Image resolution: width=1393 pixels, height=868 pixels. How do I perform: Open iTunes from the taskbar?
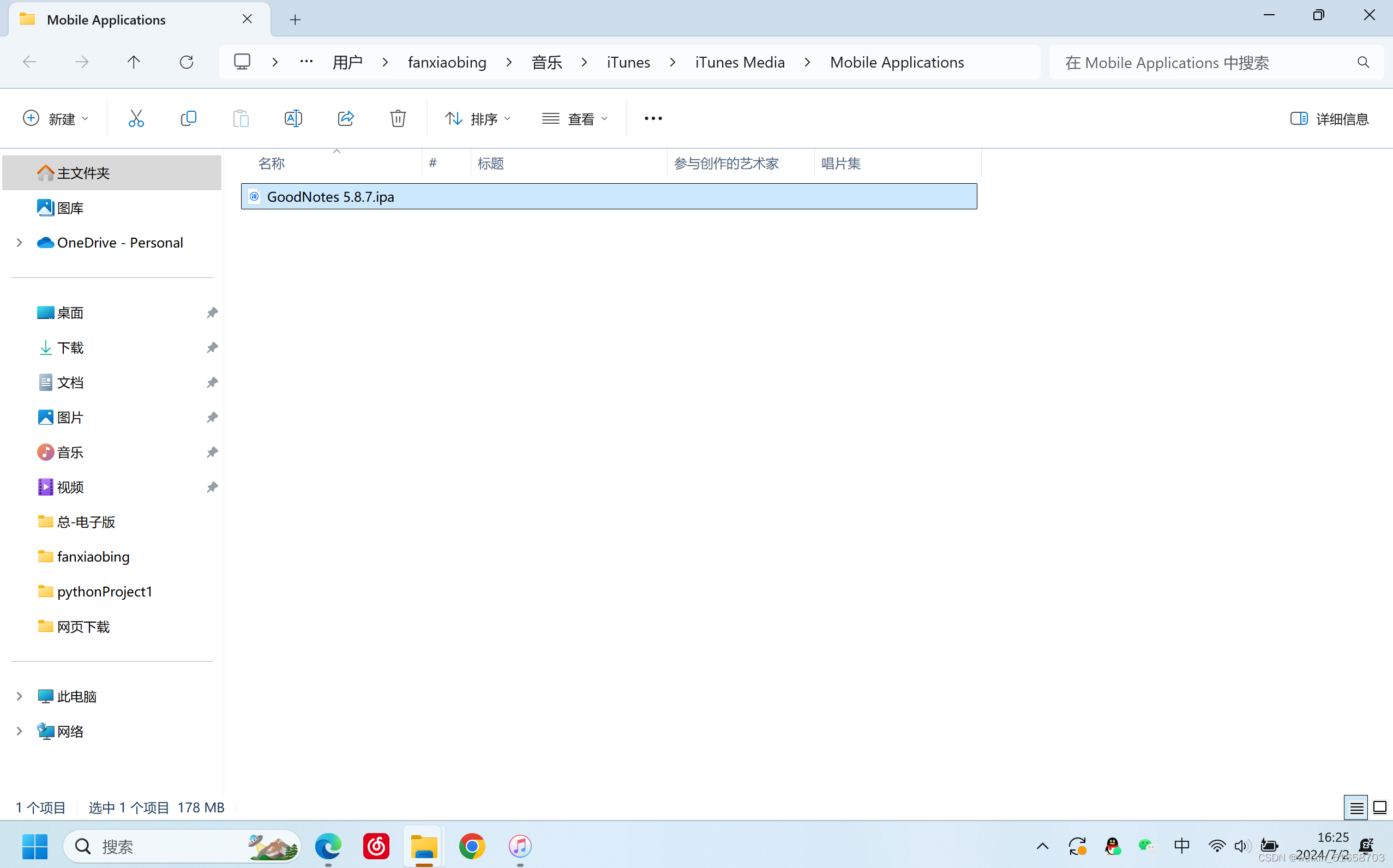coord(520,846)
